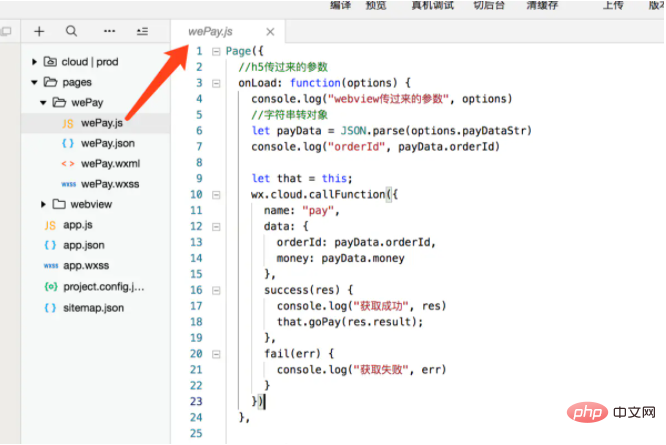Toggle the panel icon left of plus
The image size is (666, 445).
(6, 31)
